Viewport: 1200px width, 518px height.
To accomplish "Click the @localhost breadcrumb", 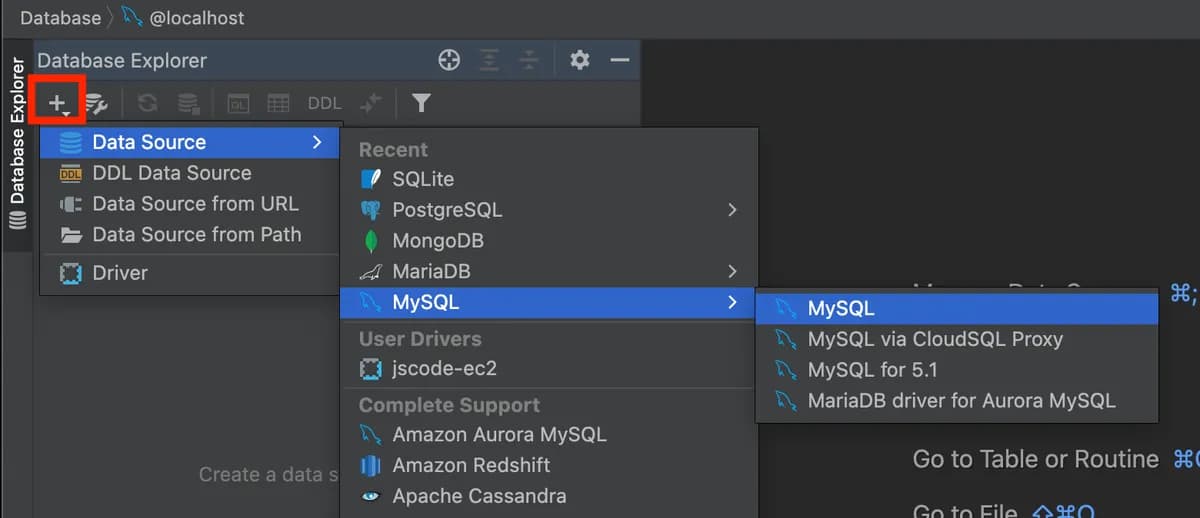I will tap(196, 18).
